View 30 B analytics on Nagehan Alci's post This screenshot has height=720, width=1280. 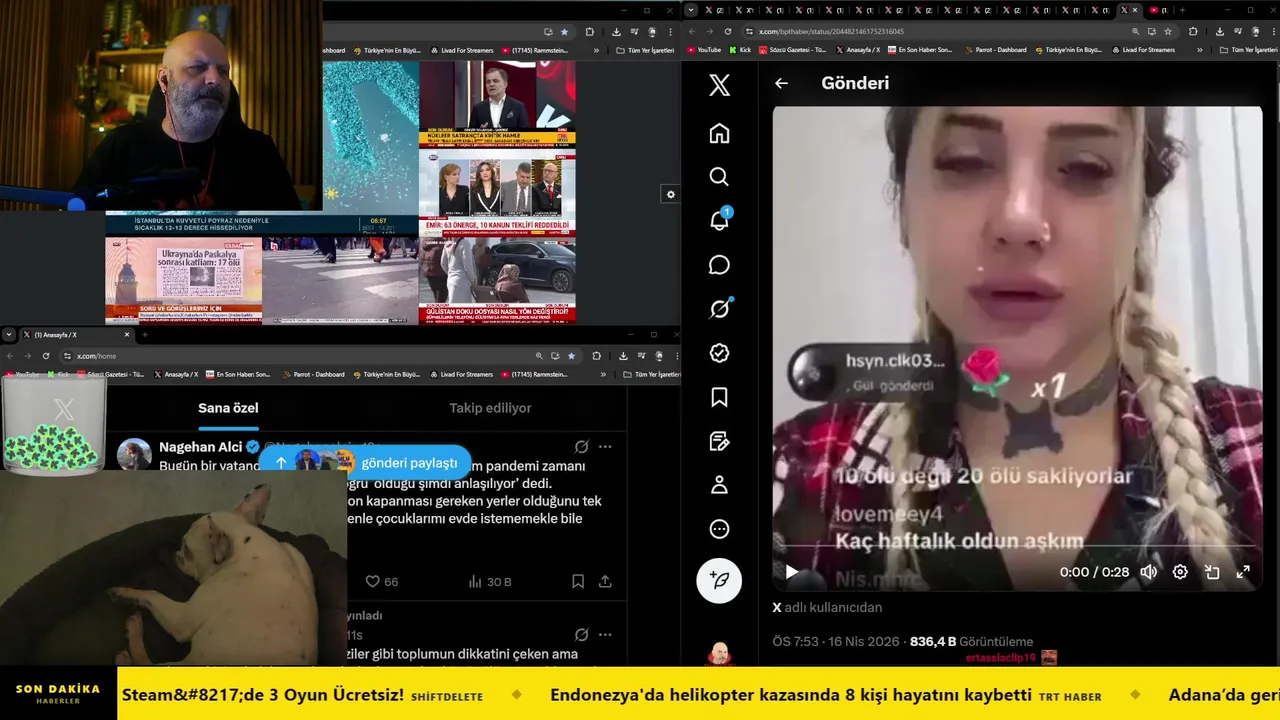tap(490, 581)
